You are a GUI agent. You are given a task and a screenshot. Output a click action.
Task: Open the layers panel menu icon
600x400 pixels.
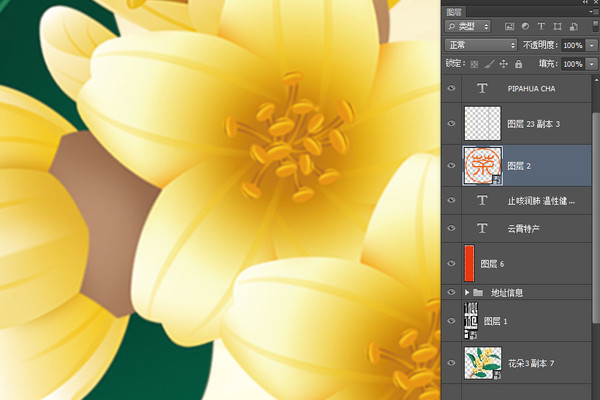pos(592,12)
